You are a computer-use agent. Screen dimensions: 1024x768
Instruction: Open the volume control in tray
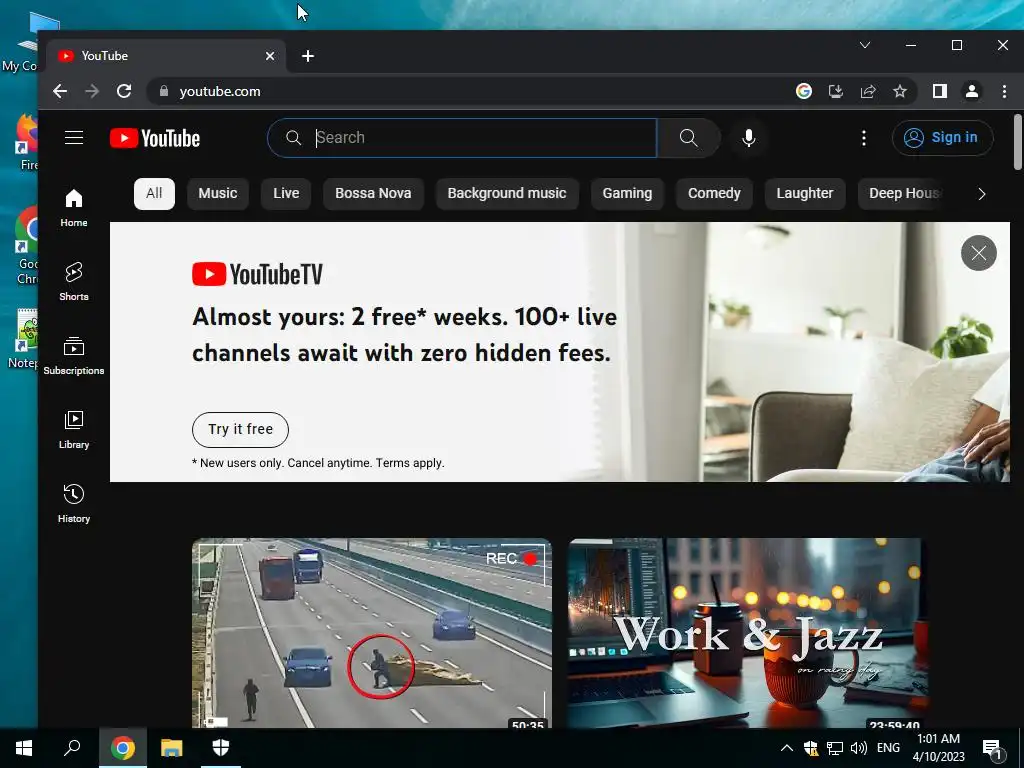pos(859,748)
